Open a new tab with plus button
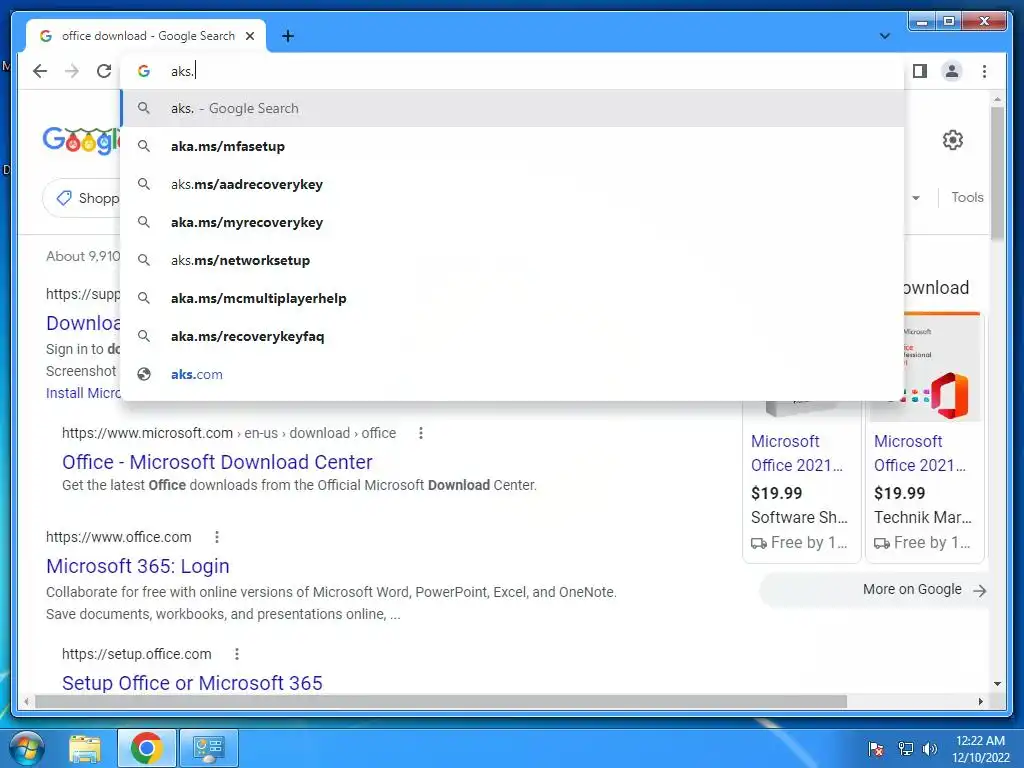The height and width of the screenshot is (768, 1024). tap(287, 36)
